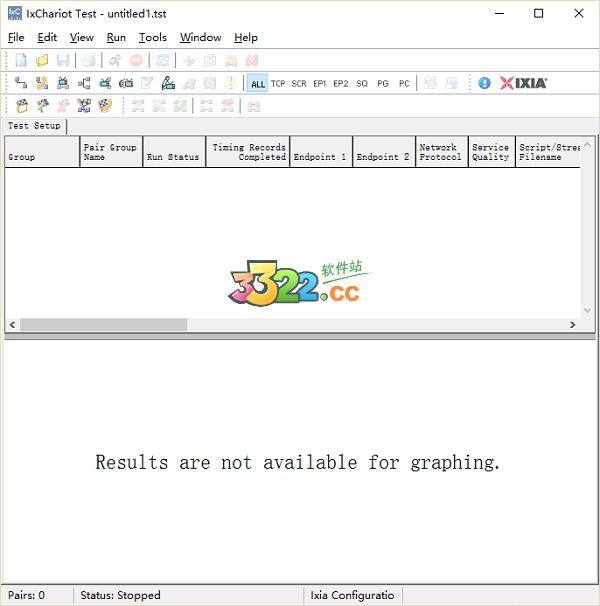The image size is (600, 606).
Task: Add a new endpoint pair icon
Action: (x=21, y=83)
